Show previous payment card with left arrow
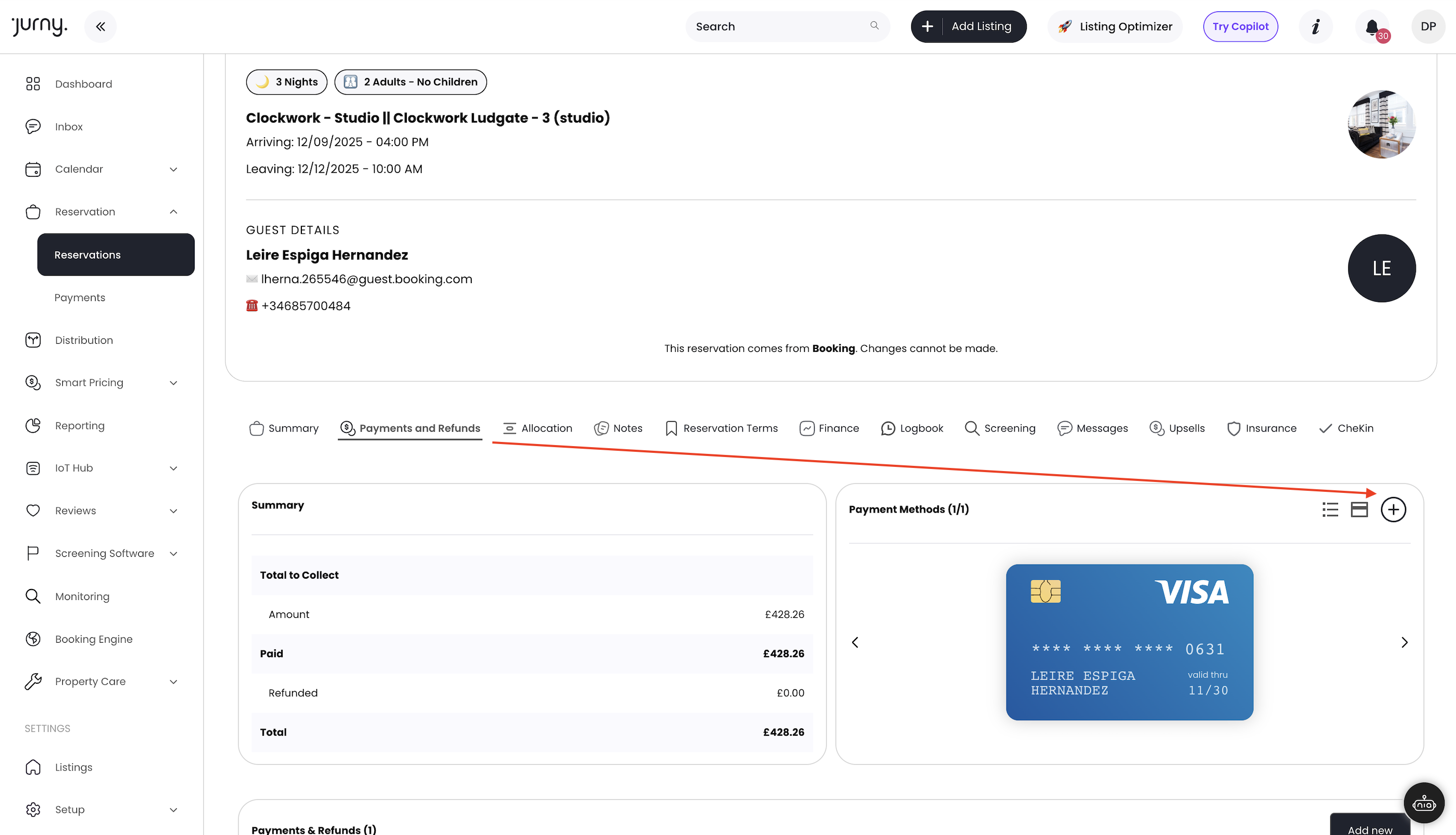1456x835 pixels. (855, 642)
